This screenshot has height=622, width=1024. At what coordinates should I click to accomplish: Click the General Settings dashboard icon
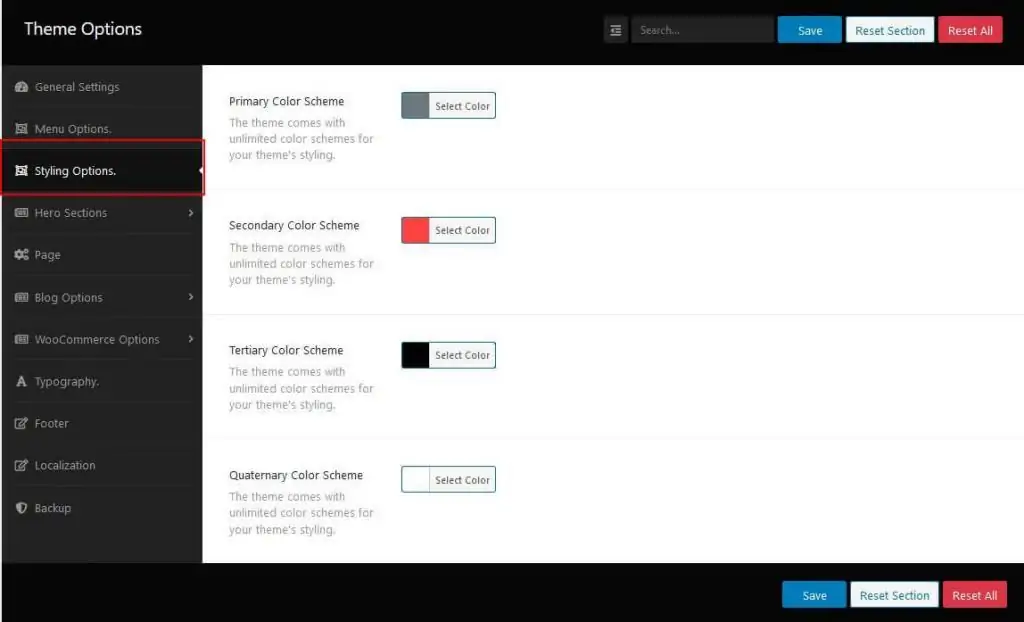(21, 87)
